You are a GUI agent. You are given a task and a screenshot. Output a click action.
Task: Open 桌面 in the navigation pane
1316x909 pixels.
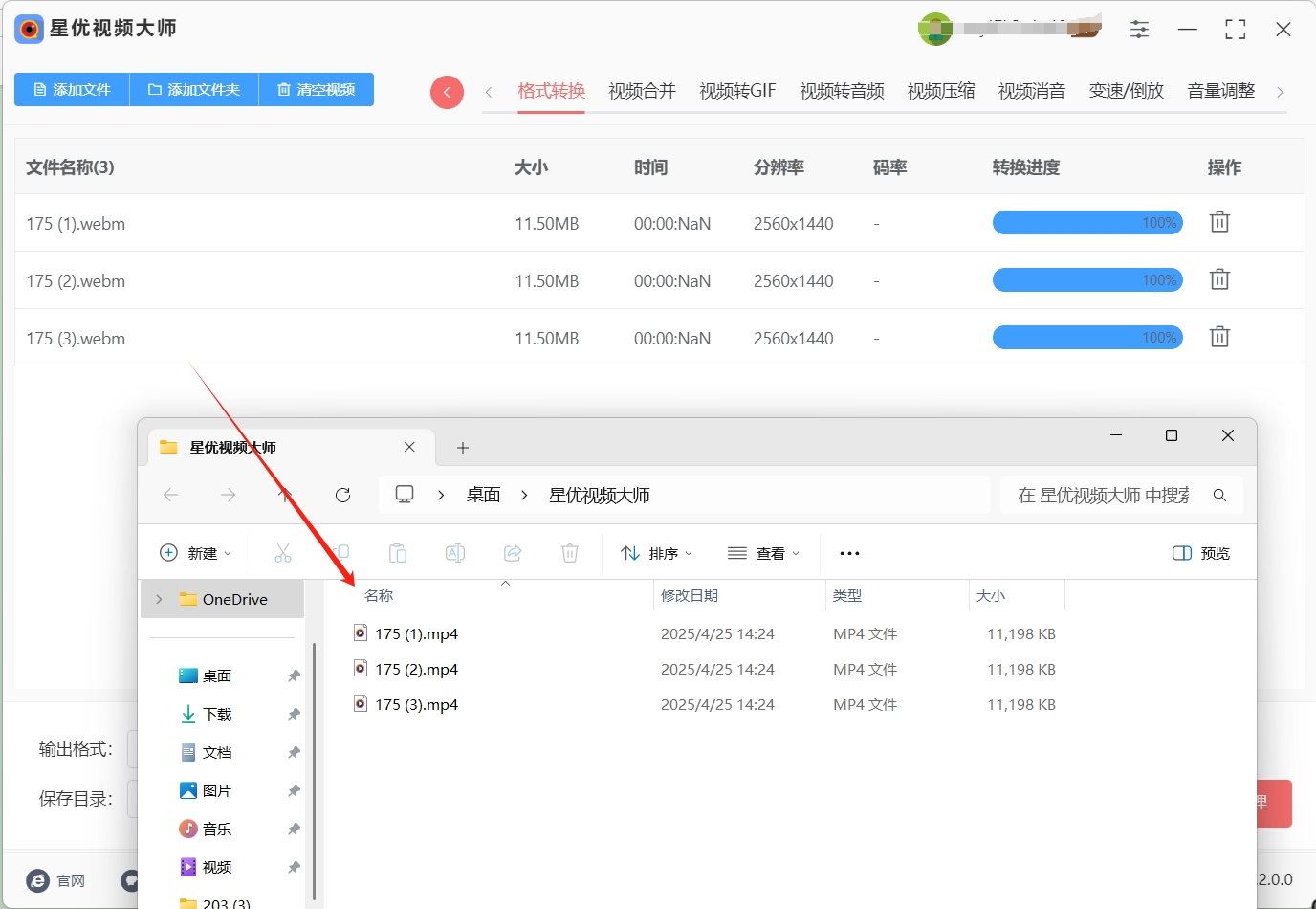pyautogui.click(x=218, y=676)
